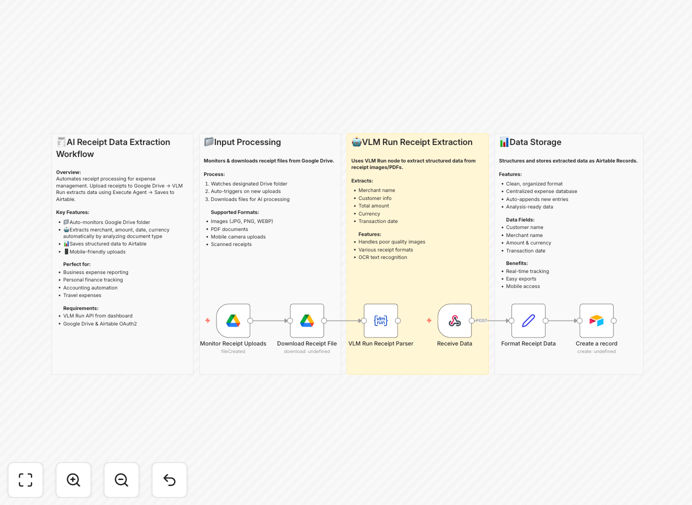Click 'Travel expenses' list item
692x505 pixels.
tap(82, 295)
